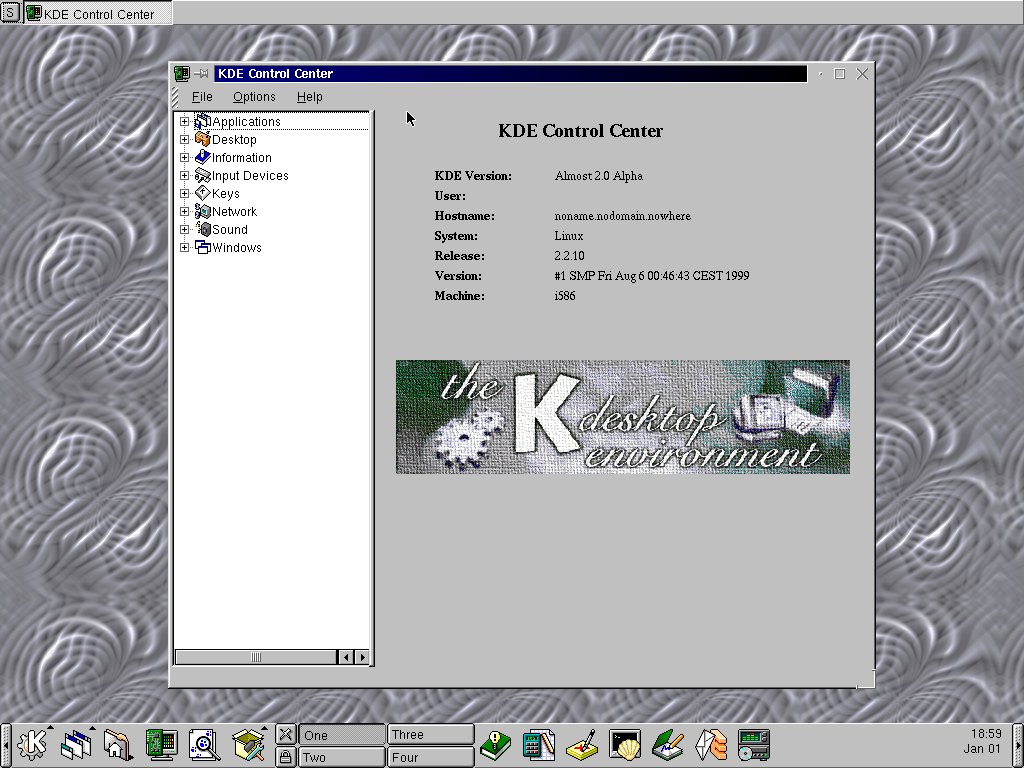The width and height of the screenshot is (1024, 768).
Task: Expand the Network tree branch
Action: pos(184,211)
